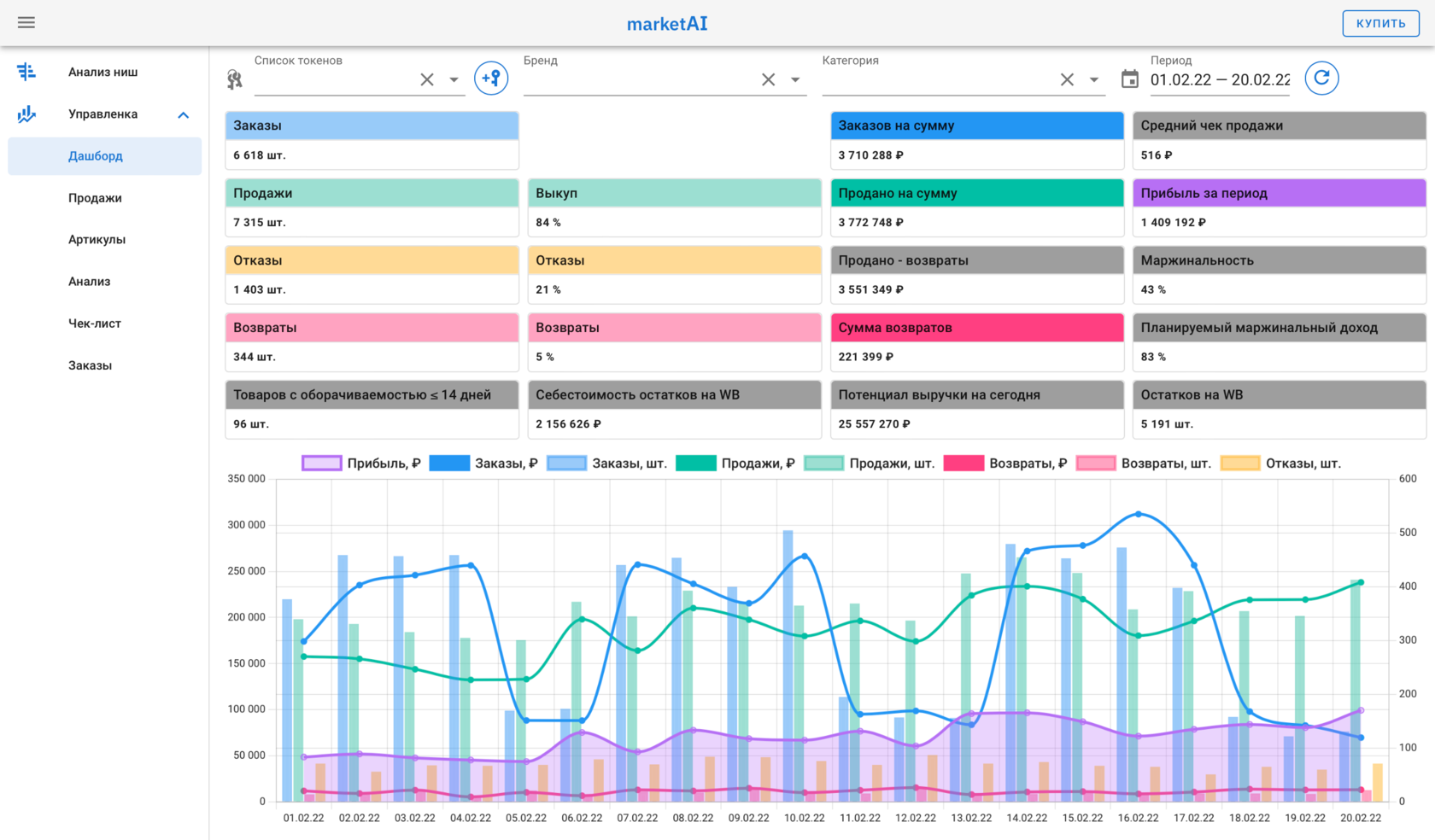The height and width of the screenshot is (840, 1435).
Task: Click the Маржинальность card
Action: point(1280,275)
